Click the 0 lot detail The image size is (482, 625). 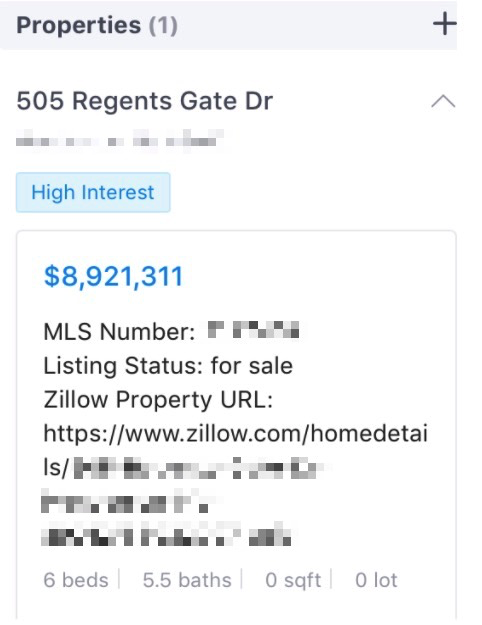coord(376,580)
